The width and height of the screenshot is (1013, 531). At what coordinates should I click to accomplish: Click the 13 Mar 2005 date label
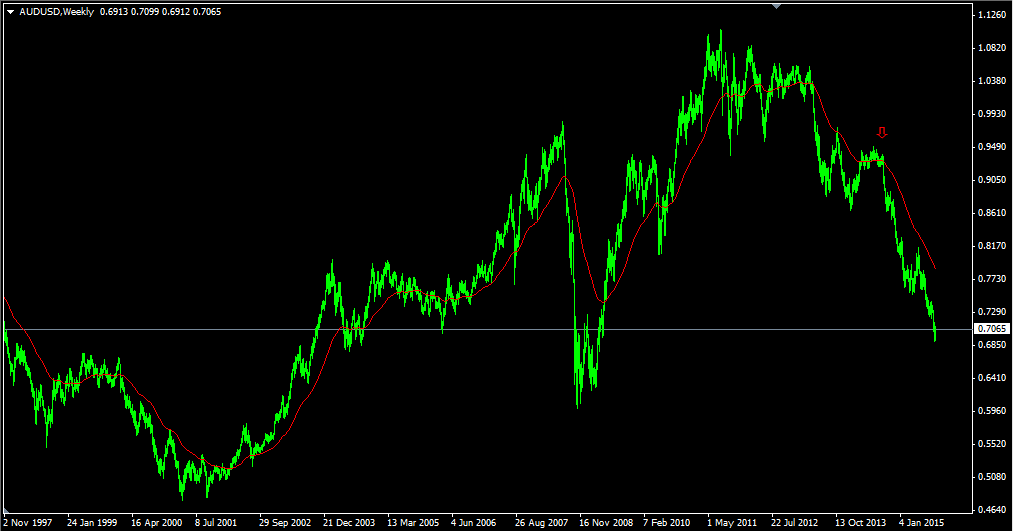pyautogui.click(x=413, y=522)
